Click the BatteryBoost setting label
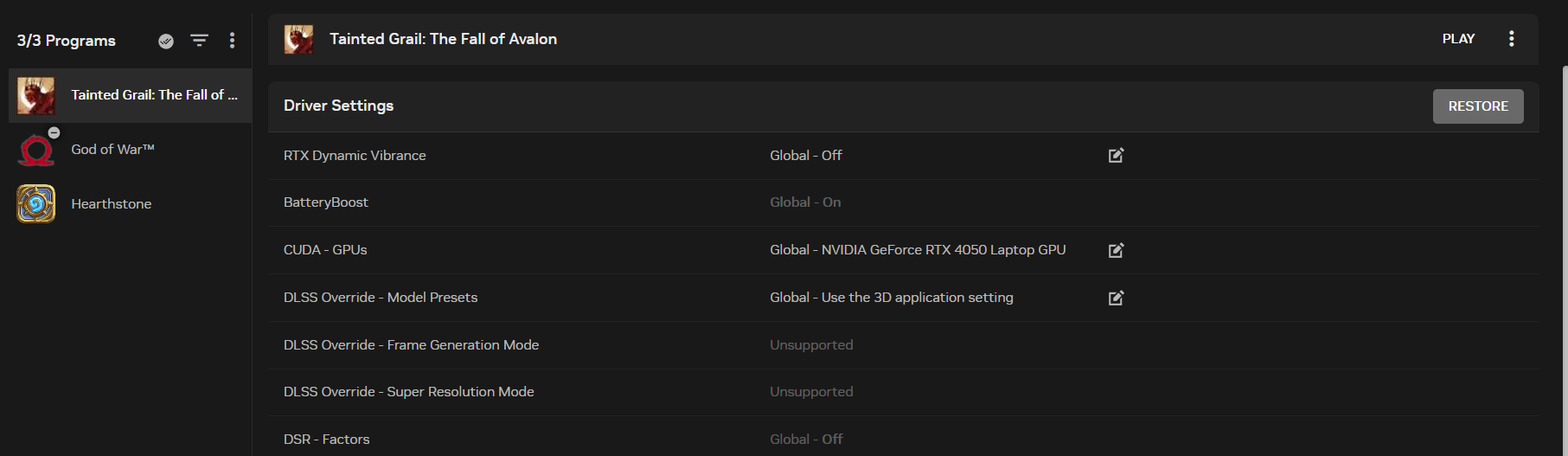1568x456 pixels. tap(326, 202)
